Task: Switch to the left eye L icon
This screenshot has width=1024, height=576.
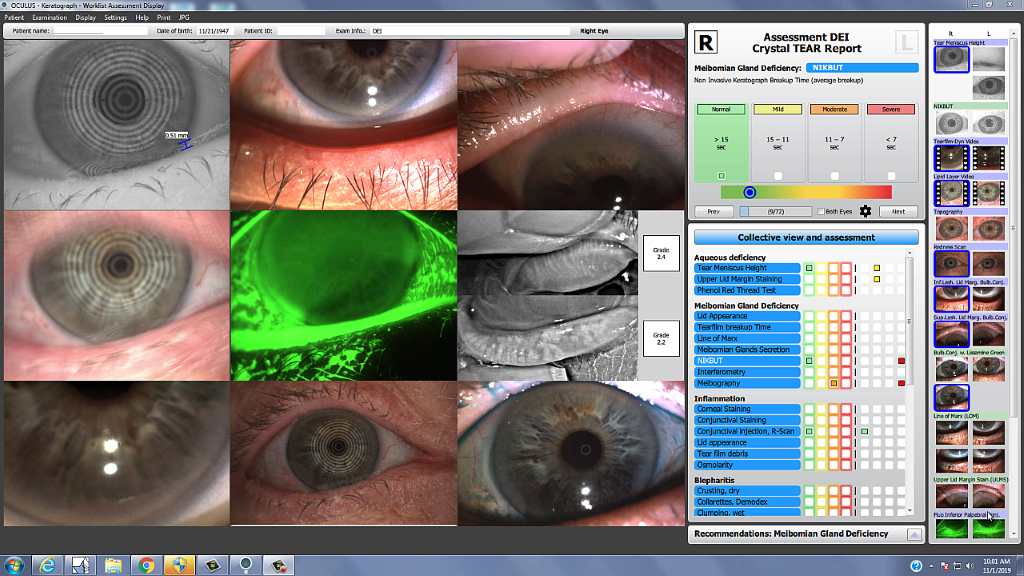Action: [904, 43]
